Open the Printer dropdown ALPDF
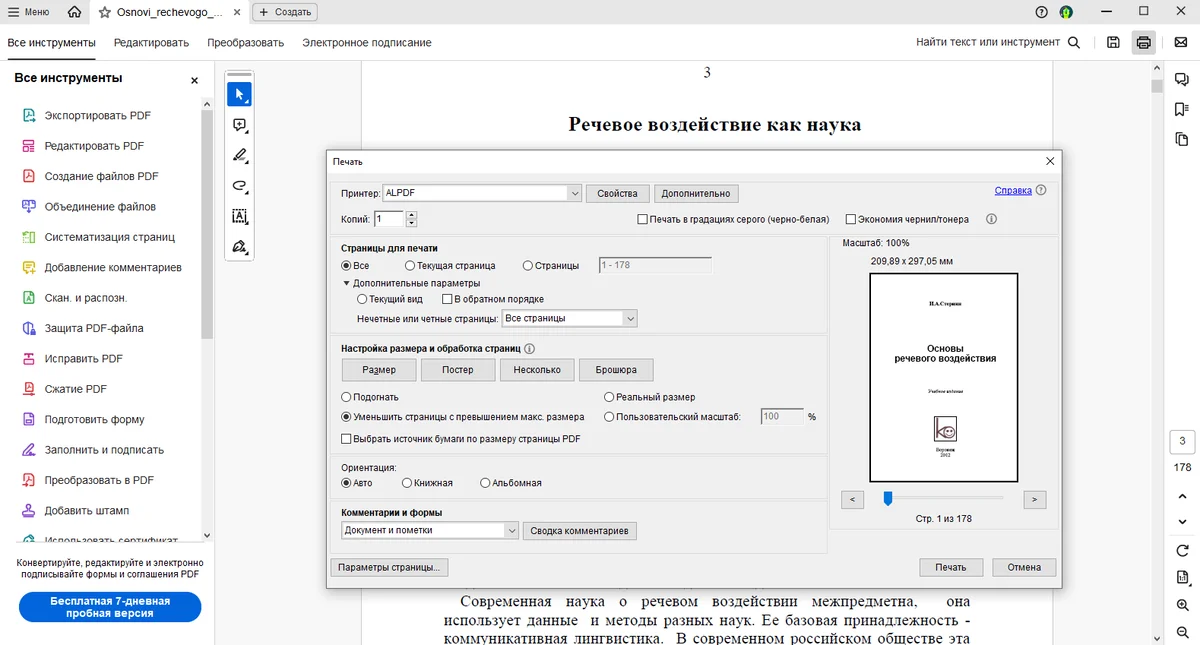The width and height of the screenshot is (1200, 645). [x=482, y=193]
